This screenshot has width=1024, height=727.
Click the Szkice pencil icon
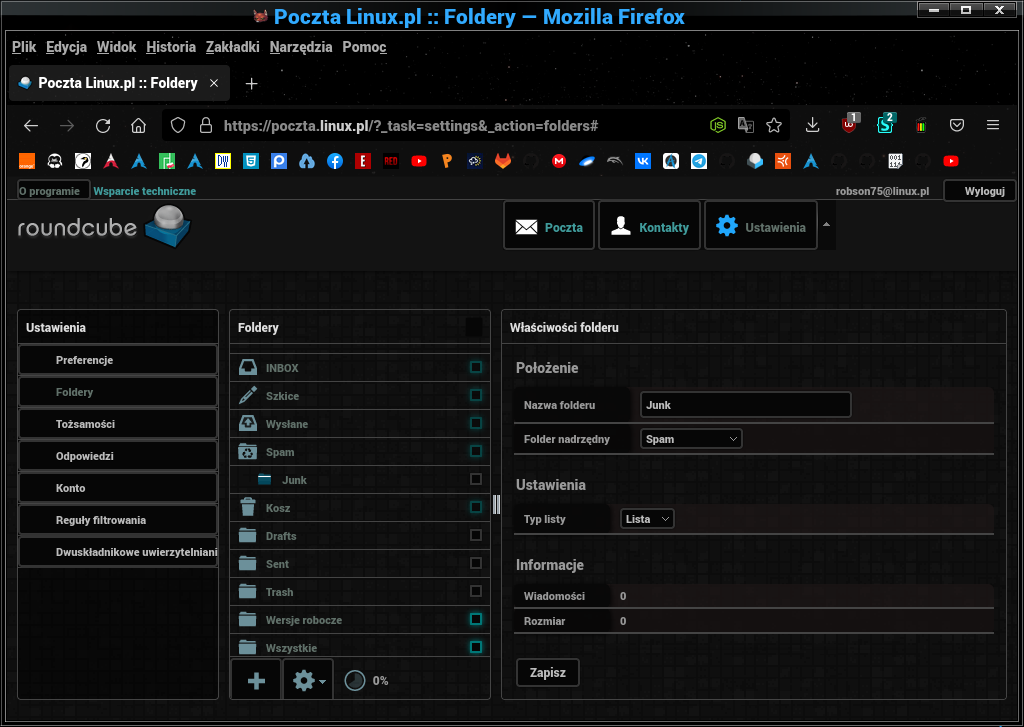(x=248, y=395)
